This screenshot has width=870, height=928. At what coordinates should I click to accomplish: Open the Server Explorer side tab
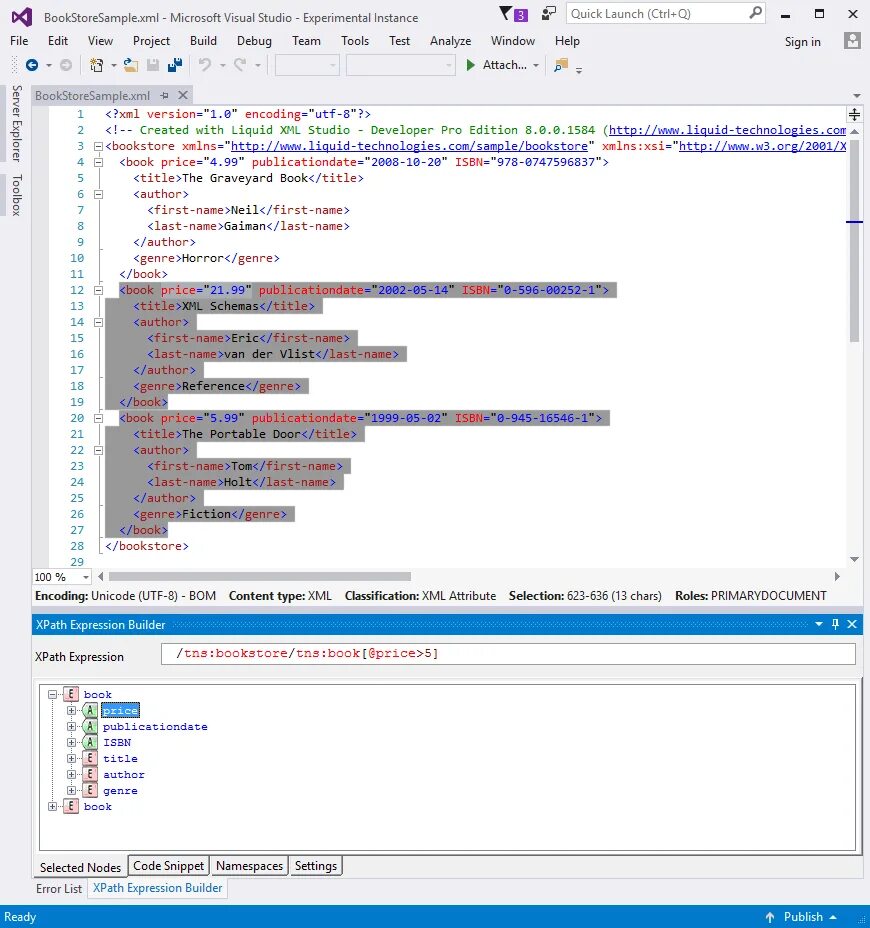(x=17, y=123)
